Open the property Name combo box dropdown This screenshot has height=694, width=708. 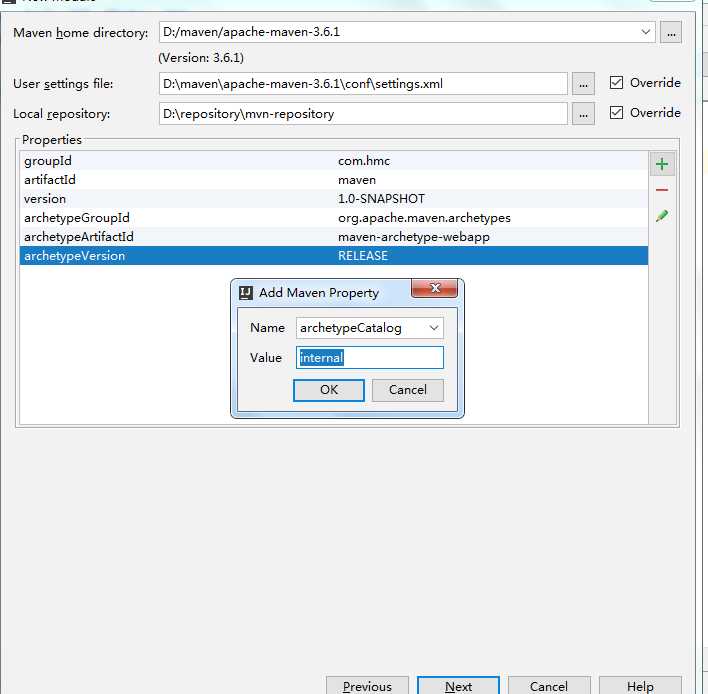point(434,328)
